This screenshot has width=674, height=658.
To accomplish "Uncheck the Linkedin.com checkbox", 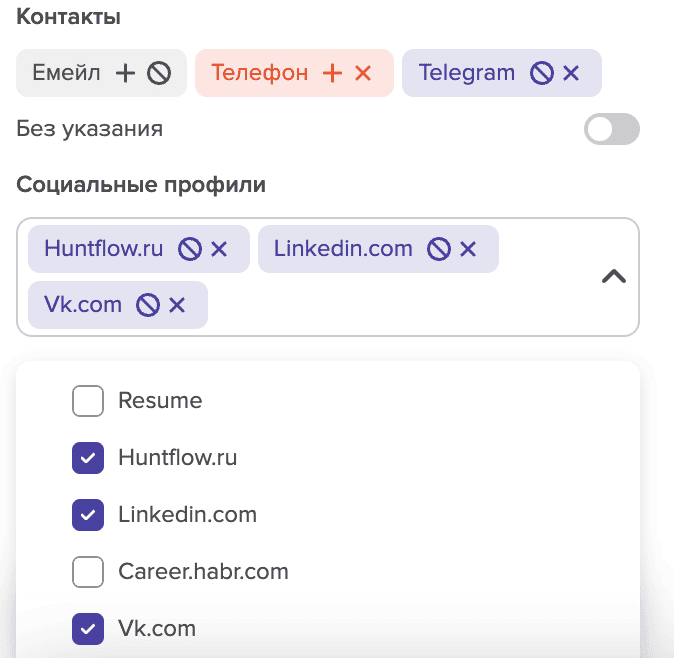I will tap(88, 515).
